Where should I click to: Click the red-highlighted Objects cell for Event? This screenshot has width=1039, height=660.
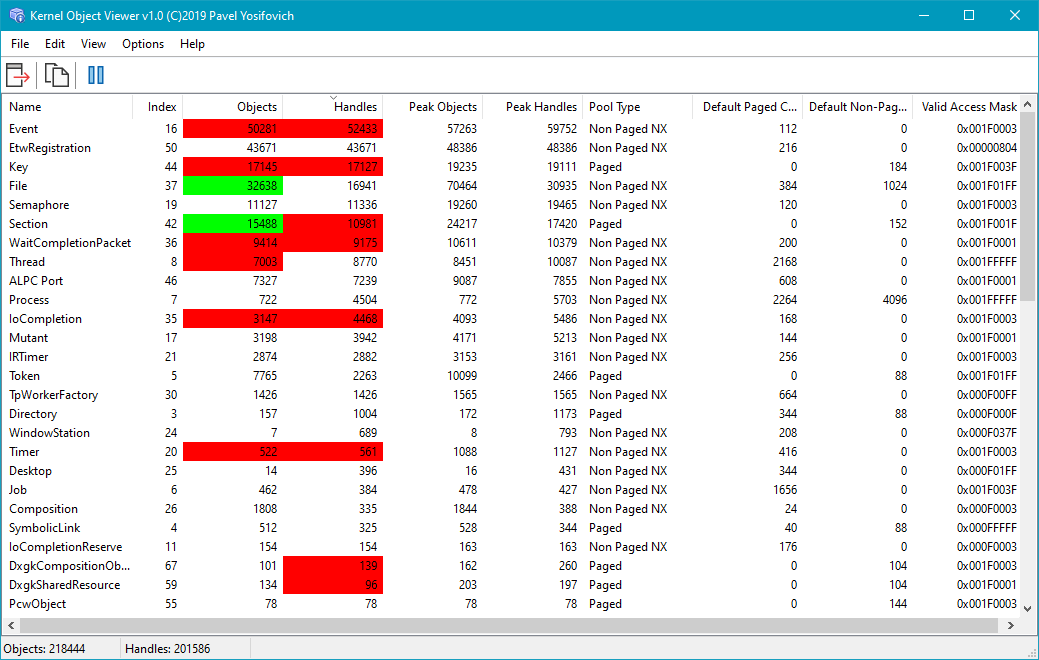tap(233, 129)
